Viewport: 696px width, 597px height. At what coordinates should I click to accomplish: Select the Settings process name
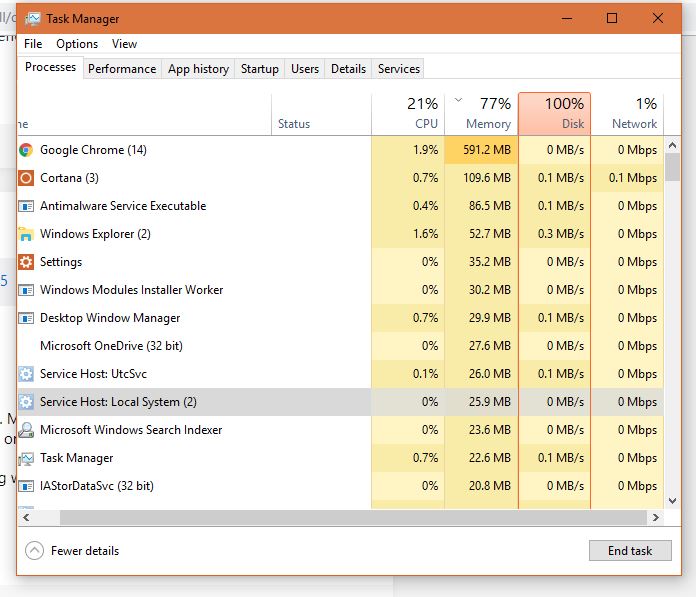coord(61,262)
